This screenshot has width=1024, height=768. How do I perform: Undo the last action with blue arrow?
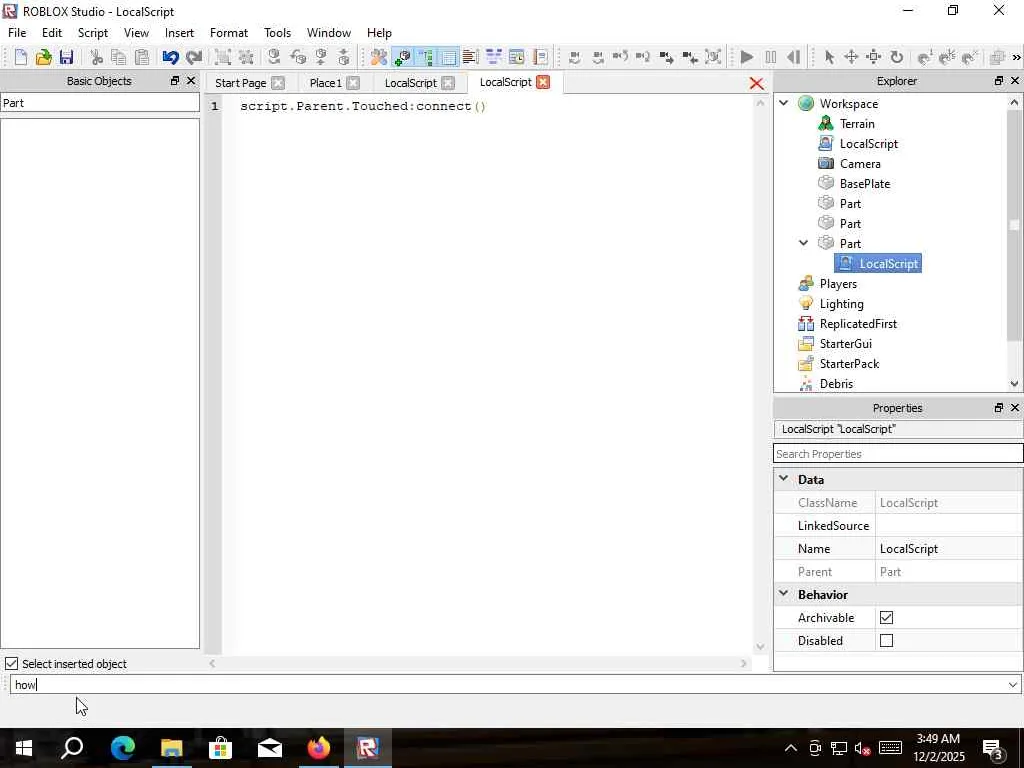tap(170, 57)
